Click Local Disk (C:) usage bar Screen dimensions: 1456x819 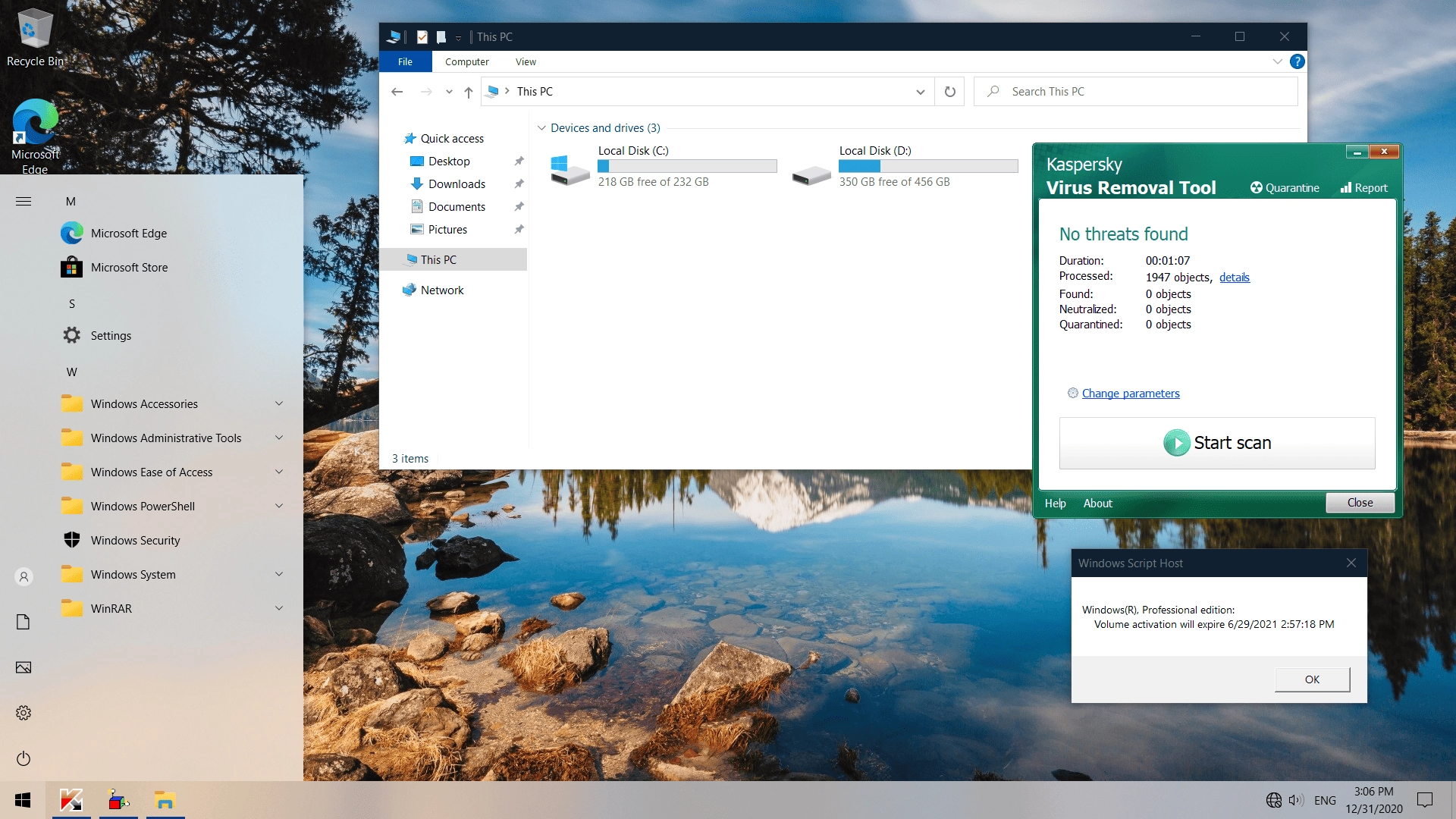(687, 166)
